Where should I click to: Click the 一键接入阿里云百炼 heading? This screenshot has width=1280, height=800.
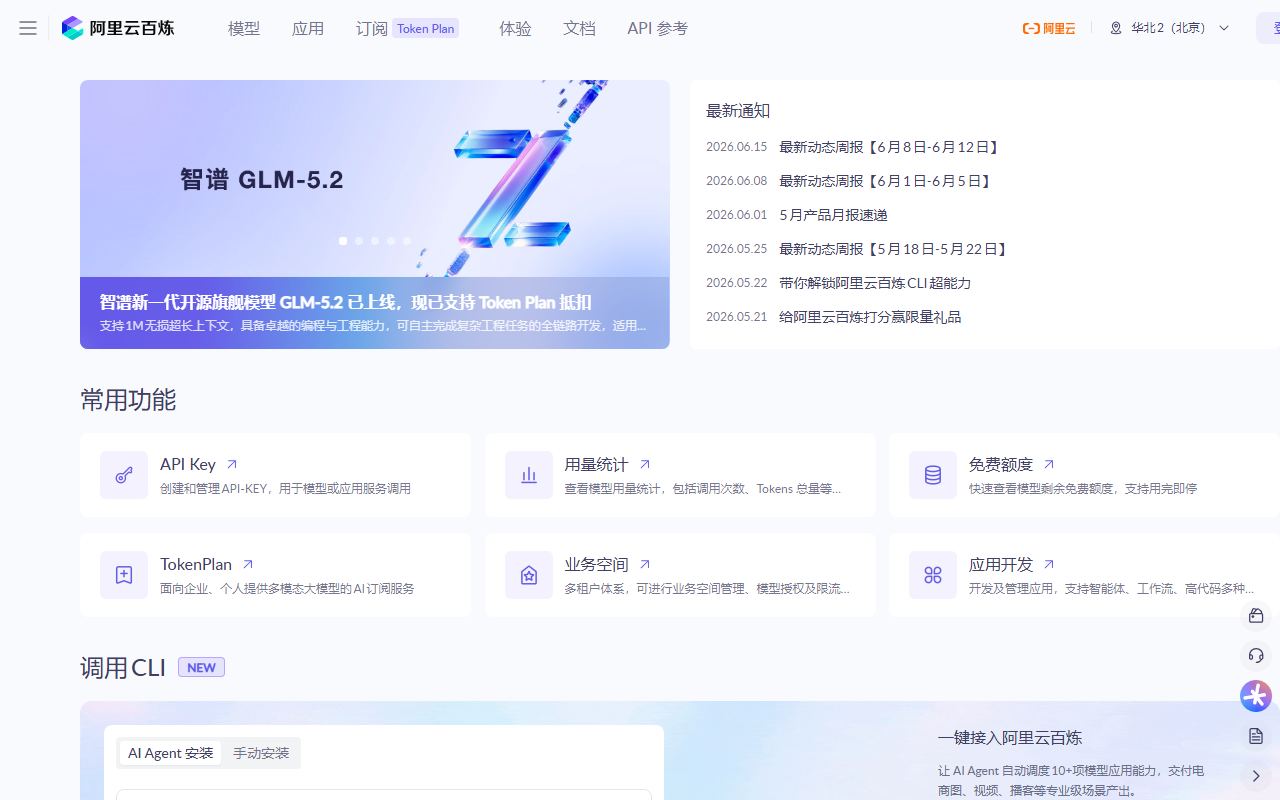tap(1010, 738)
